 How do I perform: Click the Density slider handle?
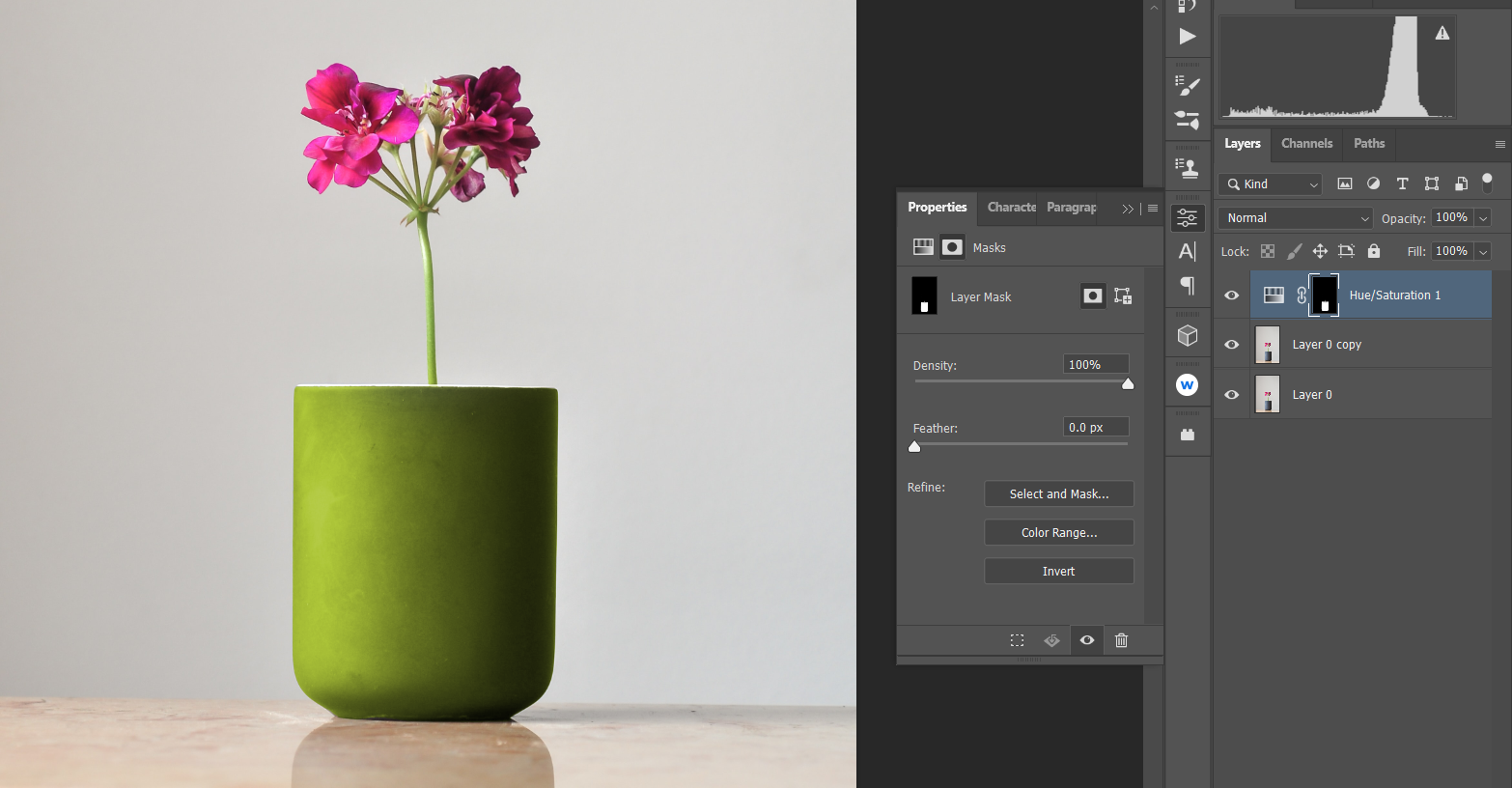1128,384
